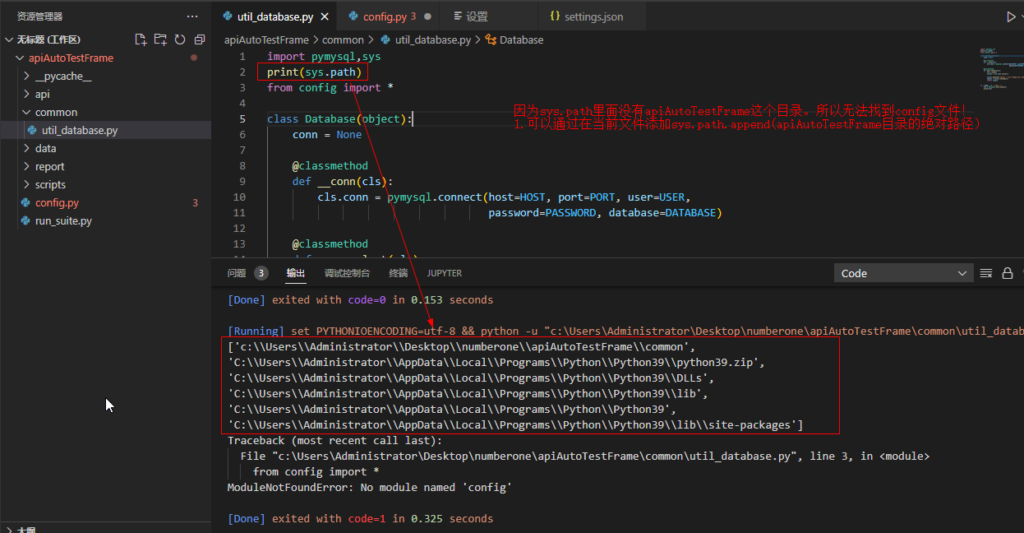Close the util_database.py editor tab
Viewport: 1024px width, 533px height.
[x=325, y=17]
